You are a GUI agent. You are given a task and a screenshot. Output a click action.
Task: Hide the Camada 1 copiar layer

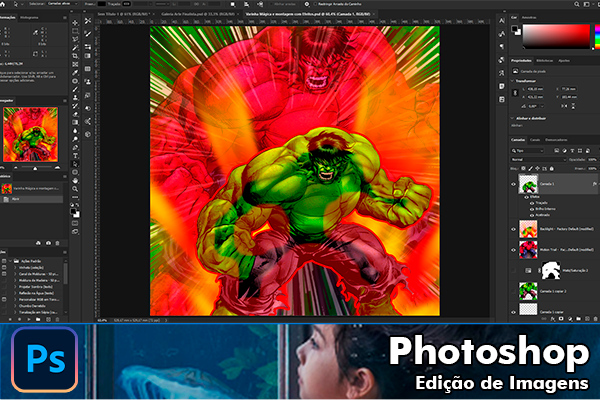(514, 312)
